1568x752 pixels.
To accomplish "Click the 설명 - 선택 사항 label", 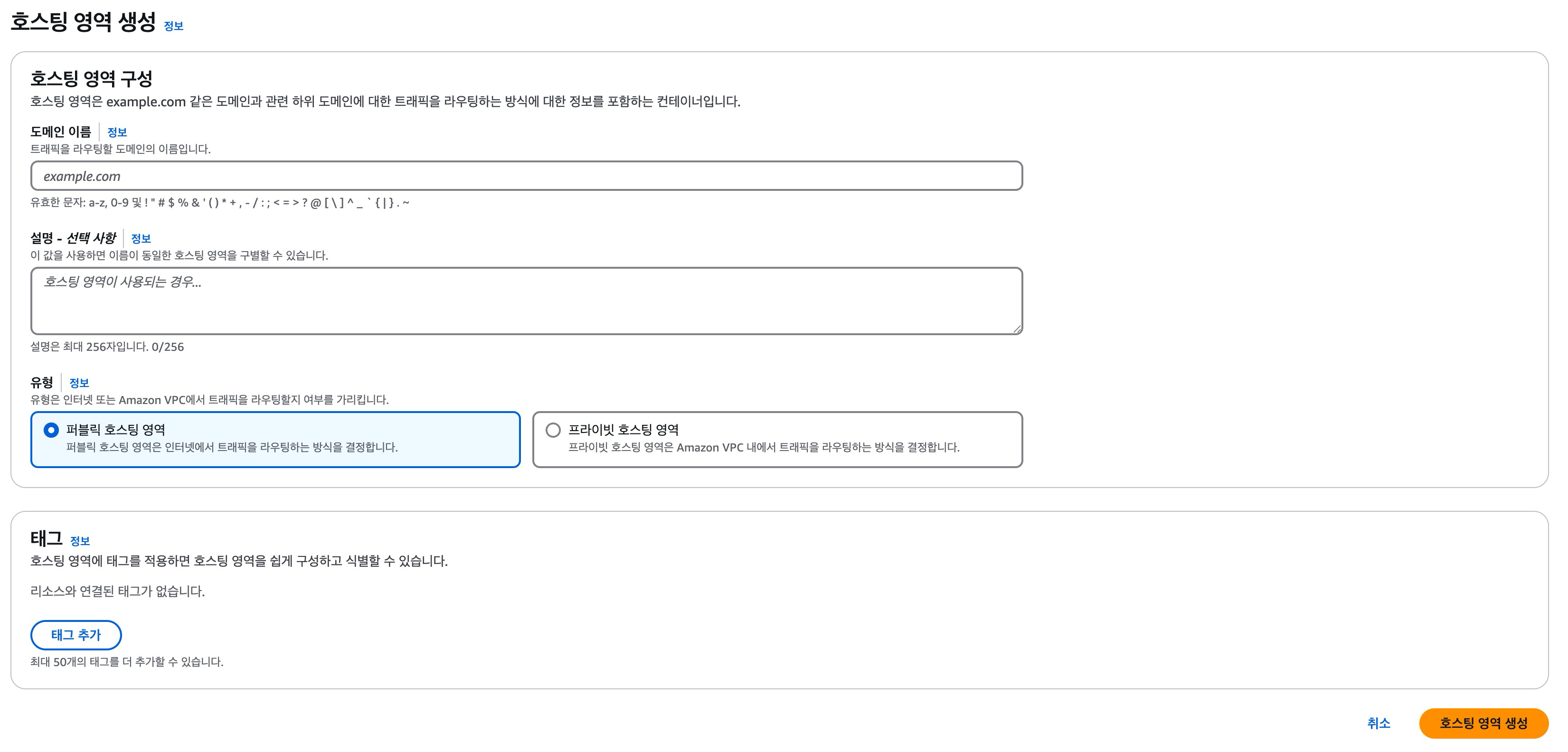I will pyautogui.click(x=73, y=238).
